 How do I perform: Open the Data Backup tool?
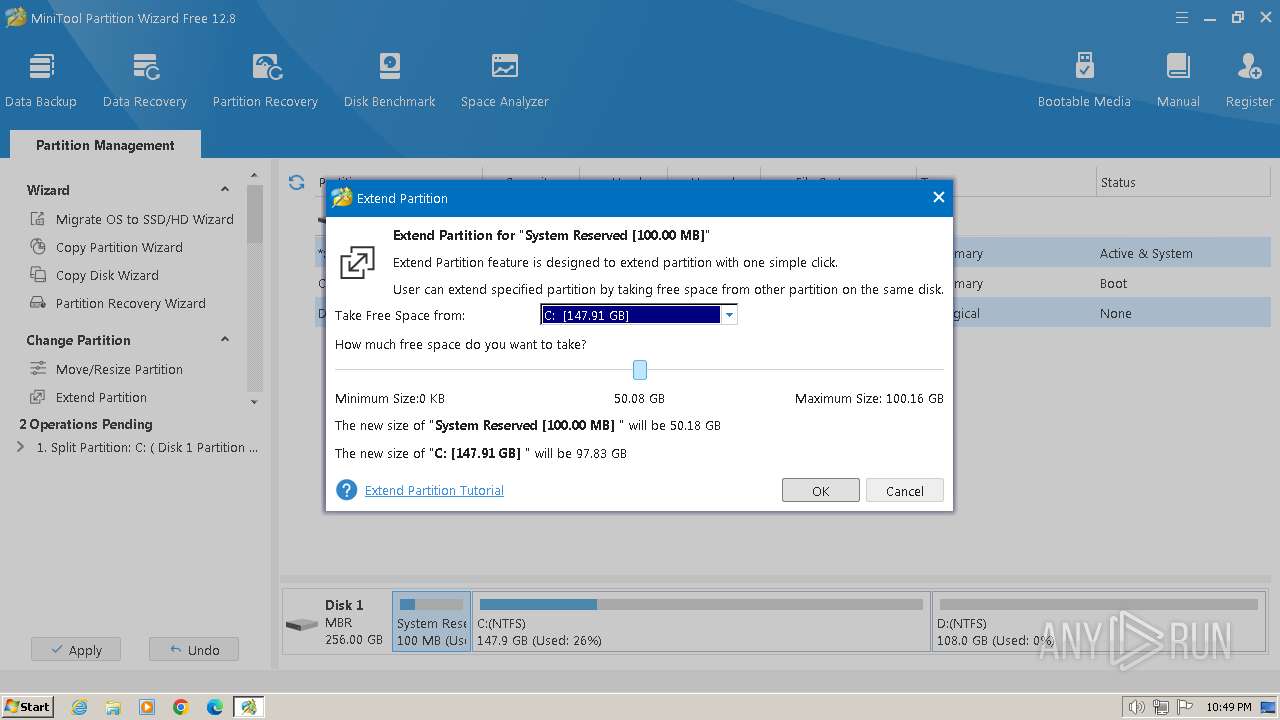pos(41,79)
